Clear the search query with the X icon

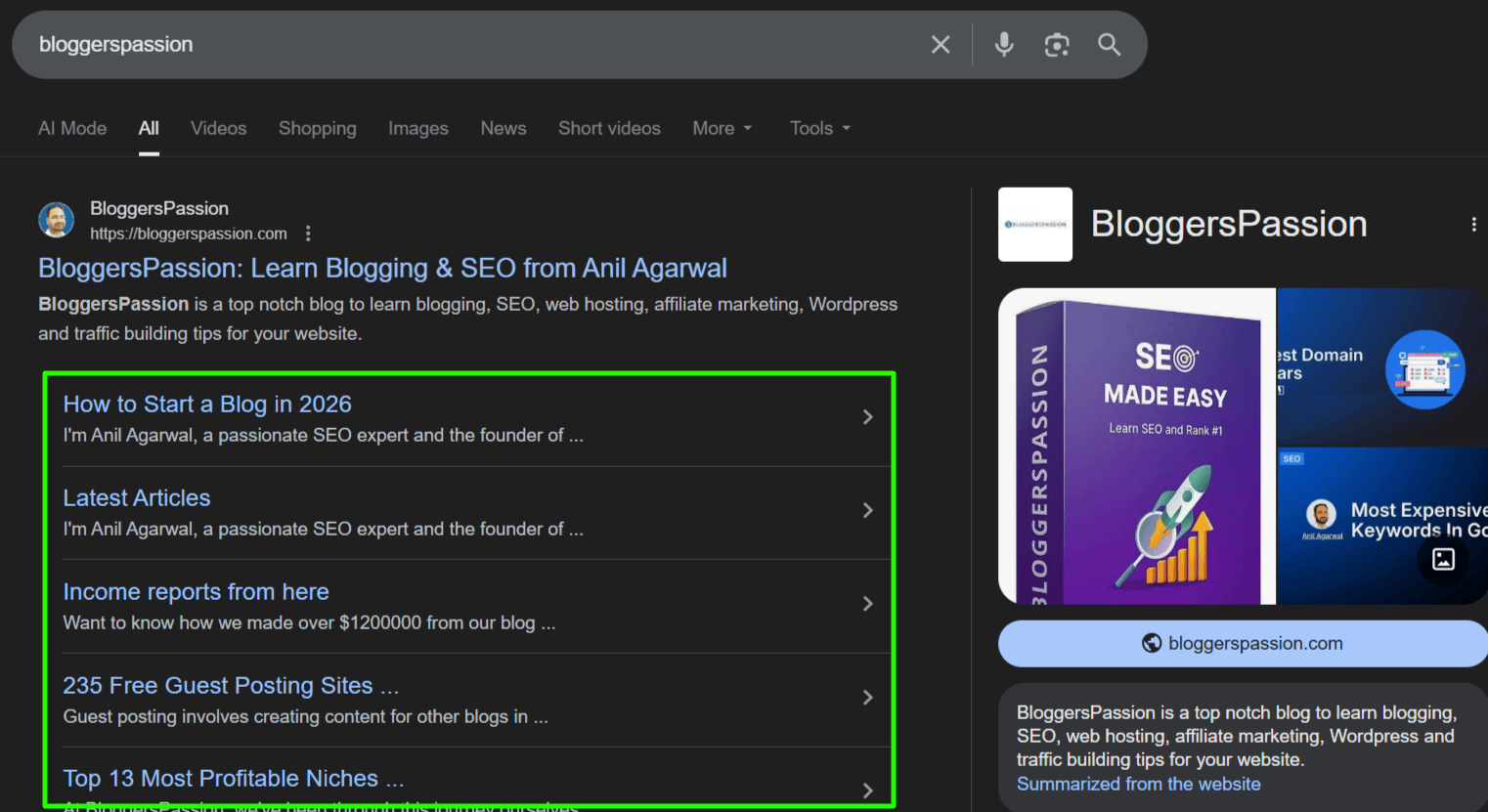pos(940,44)
